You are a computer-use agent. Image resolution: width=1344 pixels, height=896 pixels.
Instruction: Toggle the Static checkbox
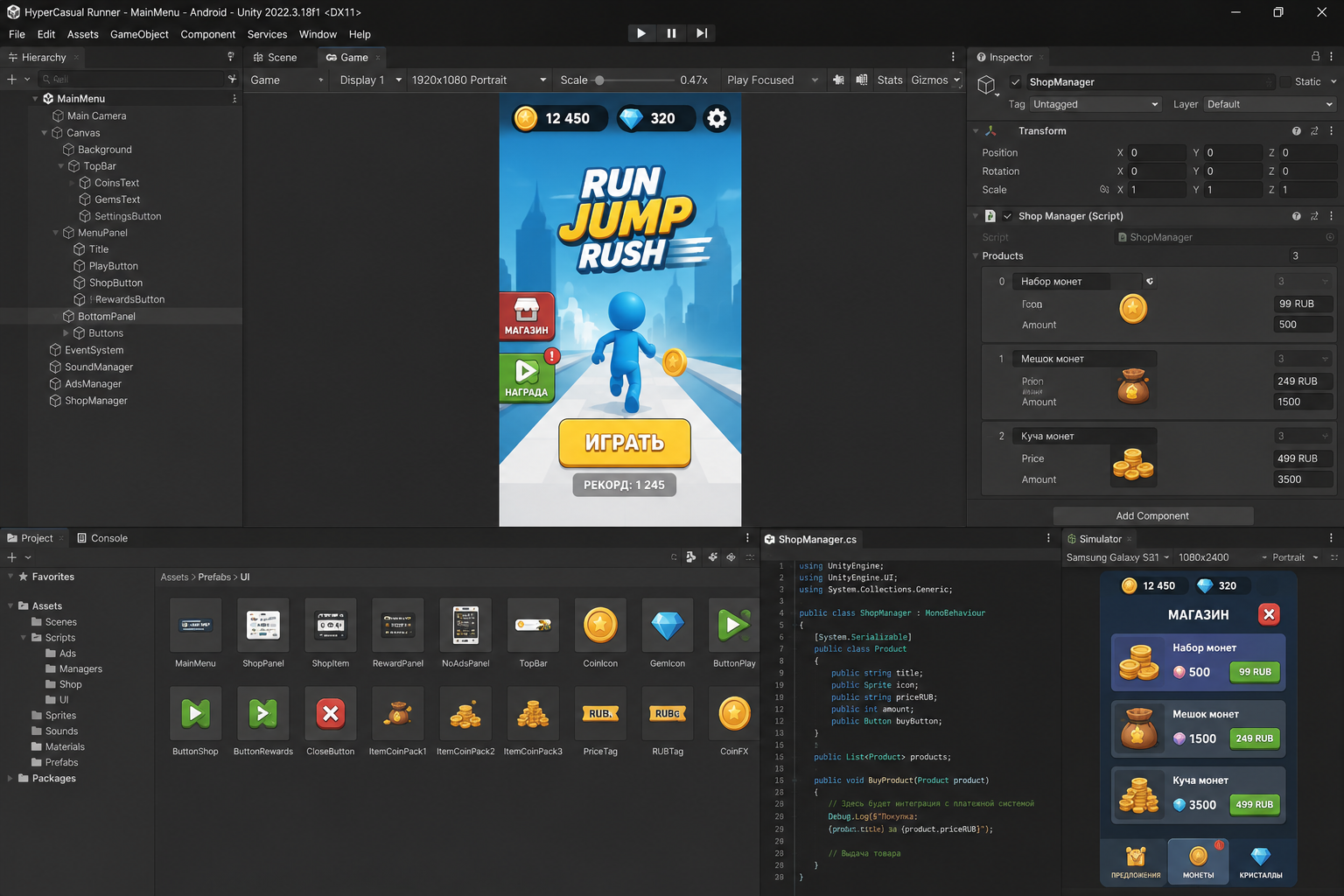1285,82
